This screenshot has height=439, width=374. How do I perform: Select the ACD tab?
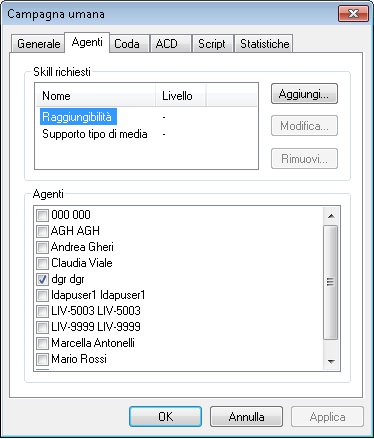click(x=170, y=44)
